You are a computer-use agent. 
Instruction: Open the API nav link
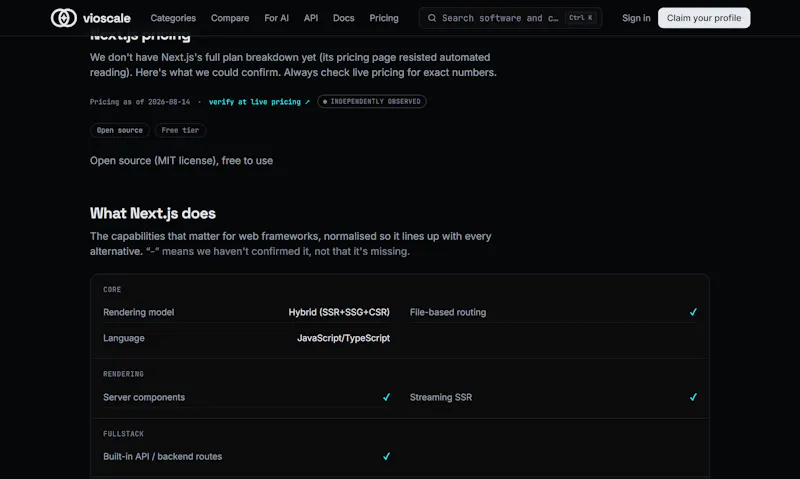(311, 18)
